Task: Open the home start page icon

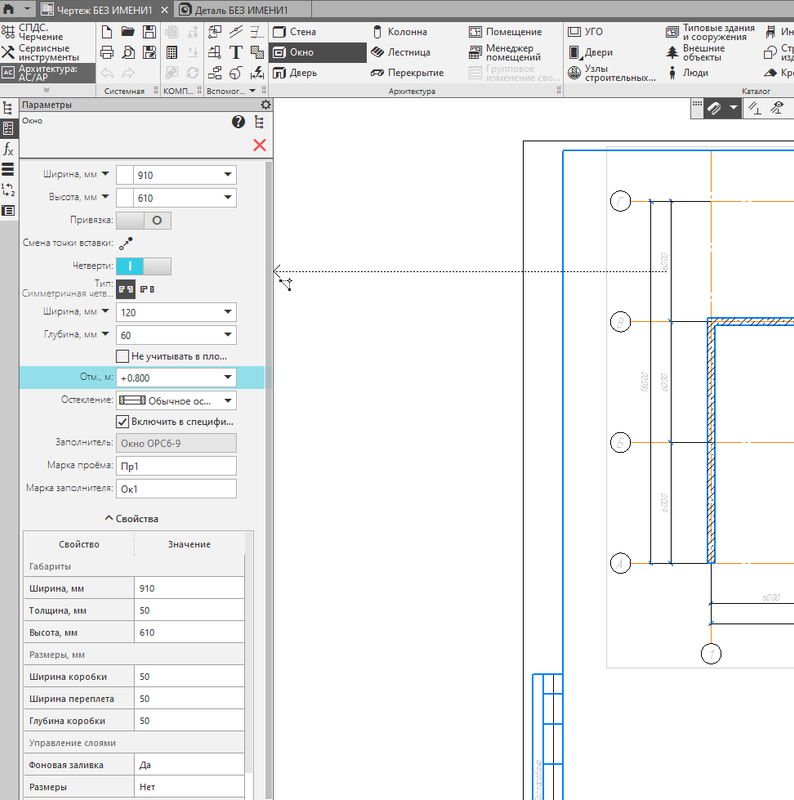Action: point(9,9)
